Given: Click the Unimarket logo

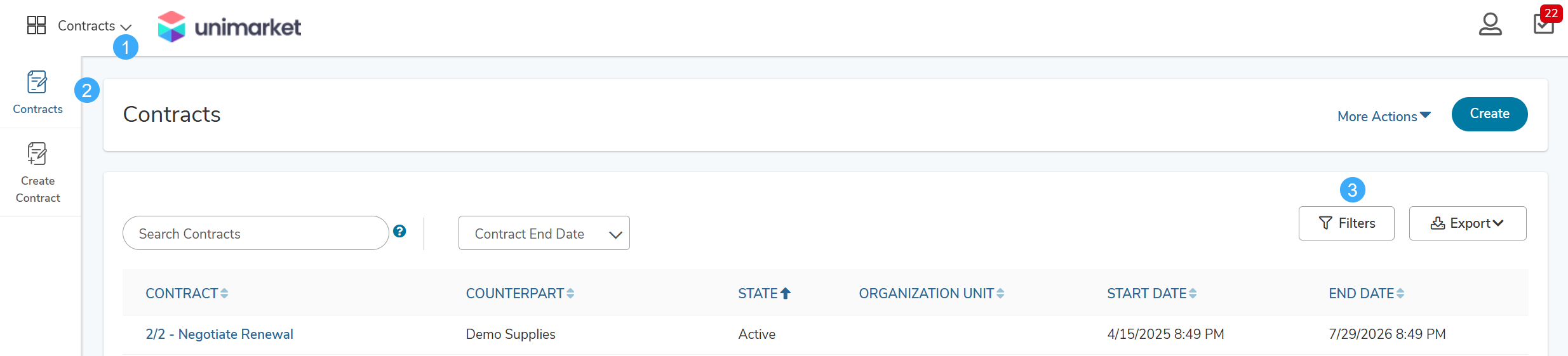Looking at the screenshot, I should 229,27.
